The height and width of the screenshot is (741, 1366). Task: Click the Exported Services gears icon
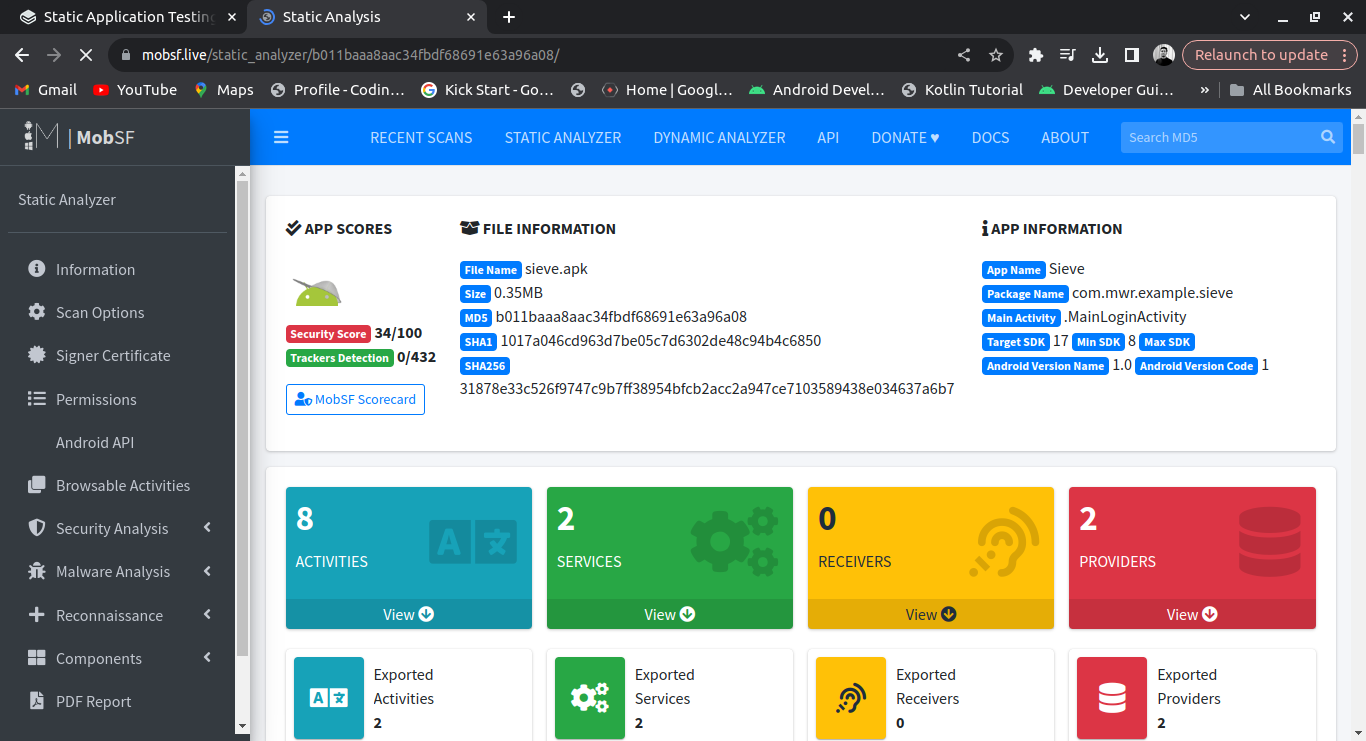(x=590, y=697)
